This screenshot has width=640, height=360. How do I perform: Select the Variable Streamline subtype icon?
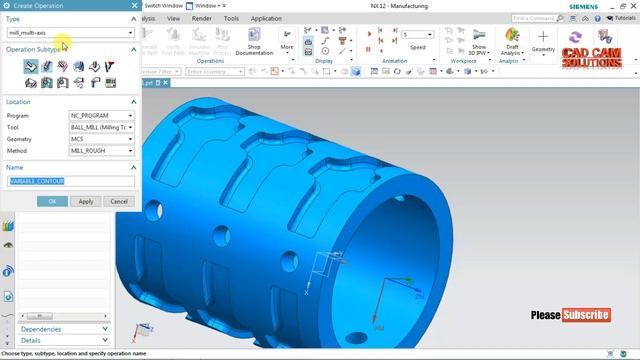(x=47, y=67)
